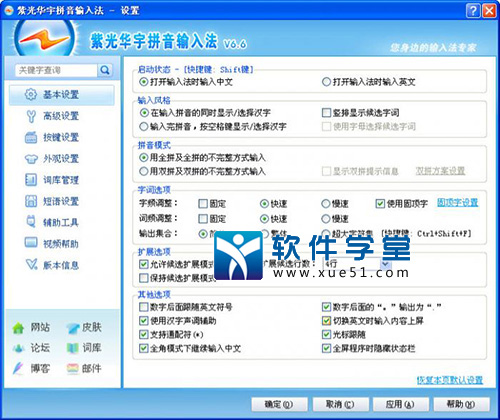Click the 帮助(H) button
The width and height of the screenshot is (500, 420).
[461, 405]
